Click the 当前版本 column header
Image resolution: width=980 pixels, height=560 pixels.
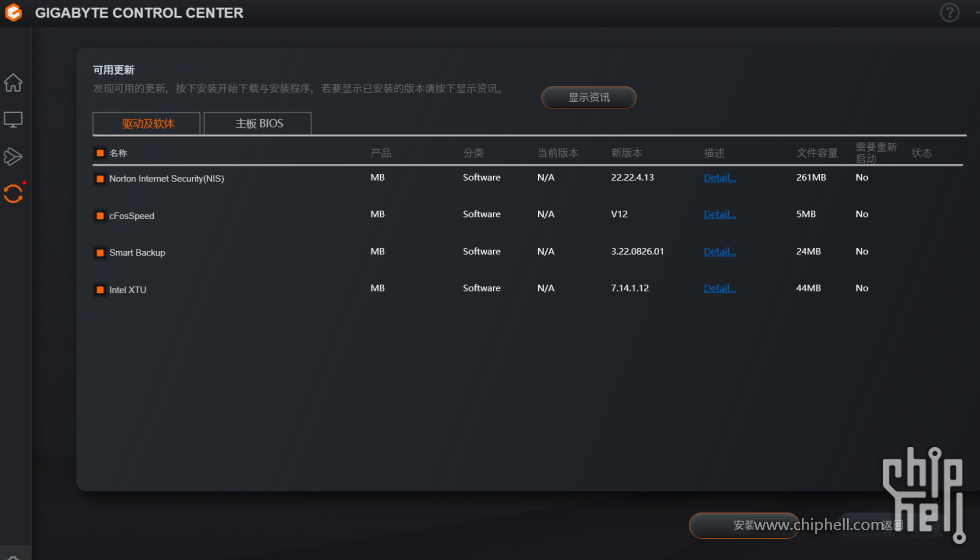pyautogui.click(x=558, y=153)
